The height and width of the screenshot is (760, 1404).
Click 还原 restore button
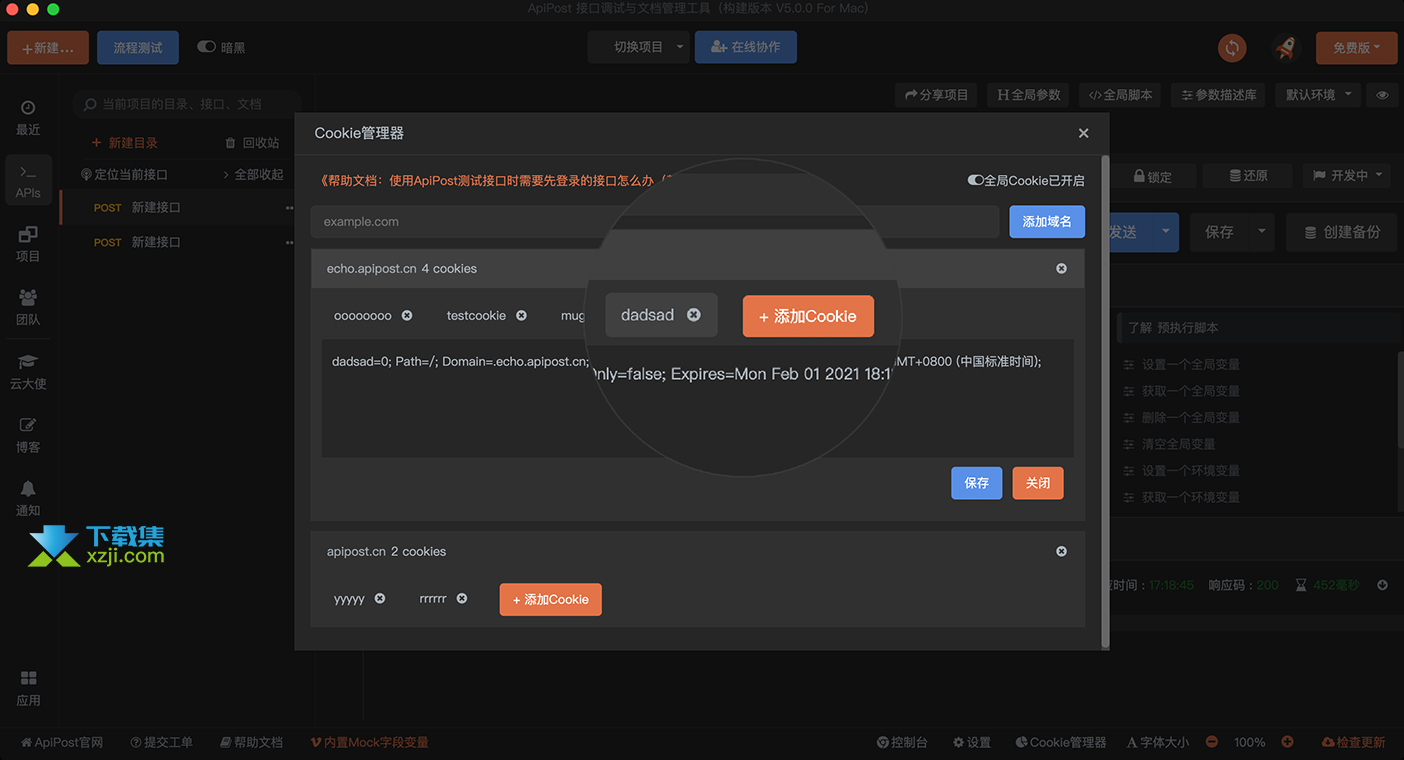[1247, 176]
